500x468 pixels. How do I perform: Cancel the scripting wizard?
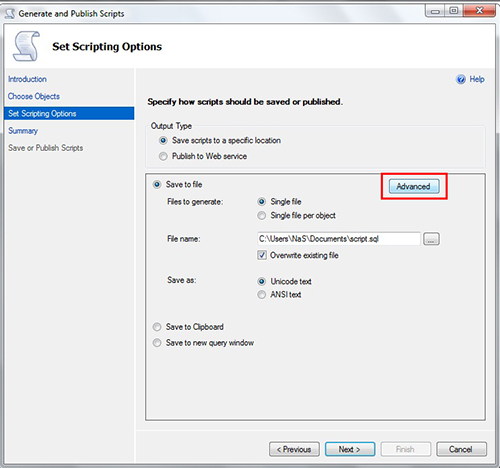tap(461, 449)
